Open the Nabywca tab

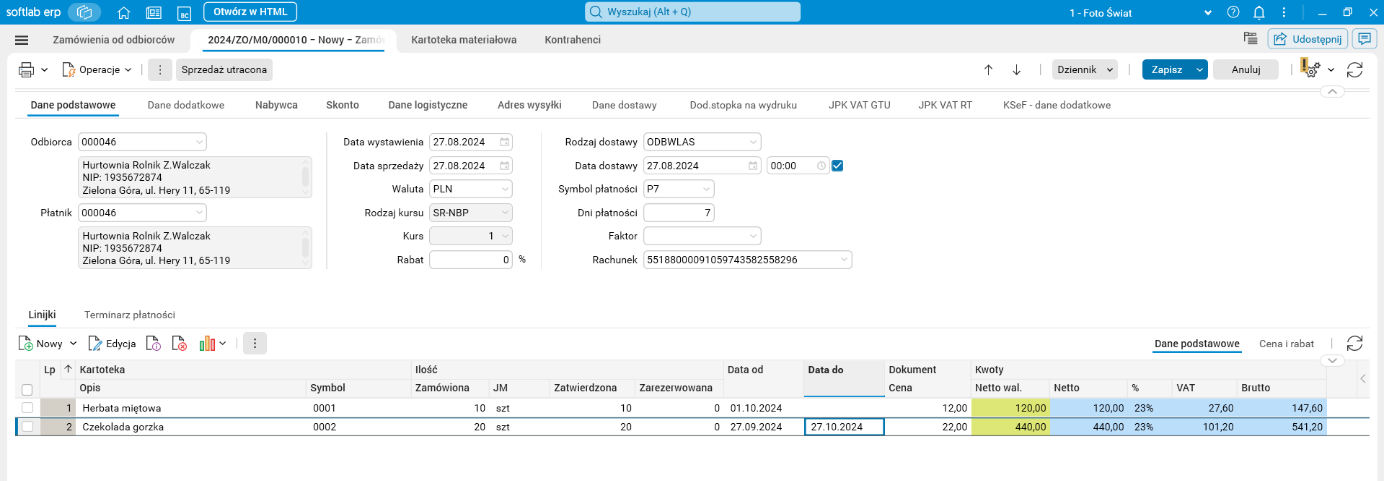coord(276,105)
